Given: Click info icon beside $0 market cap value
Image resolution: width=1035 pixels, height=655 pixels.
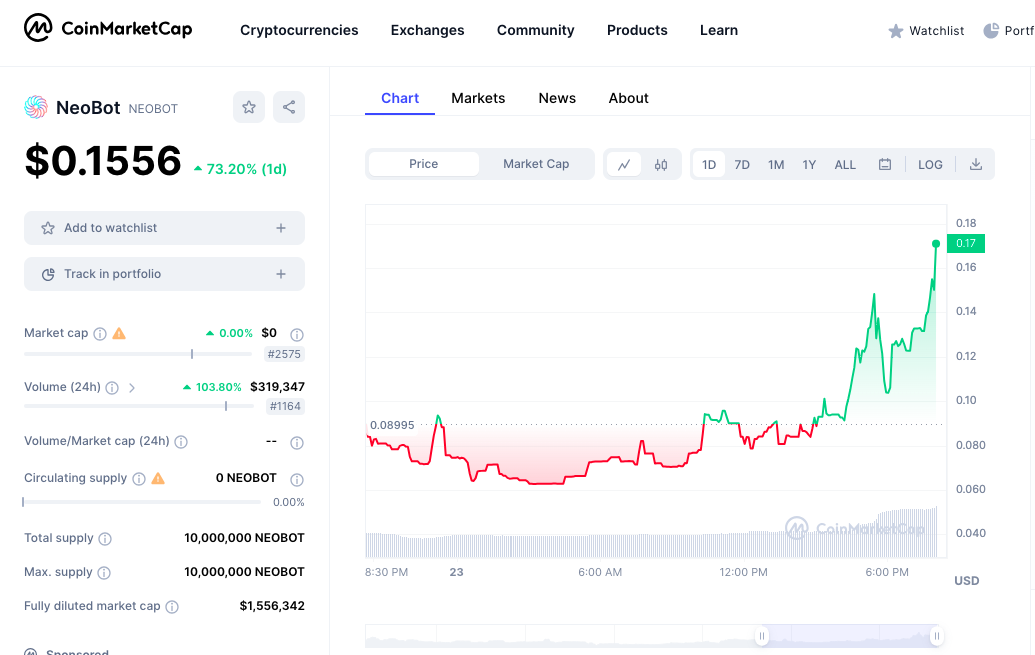Looking at the screenshot, I should pos(297,335).
